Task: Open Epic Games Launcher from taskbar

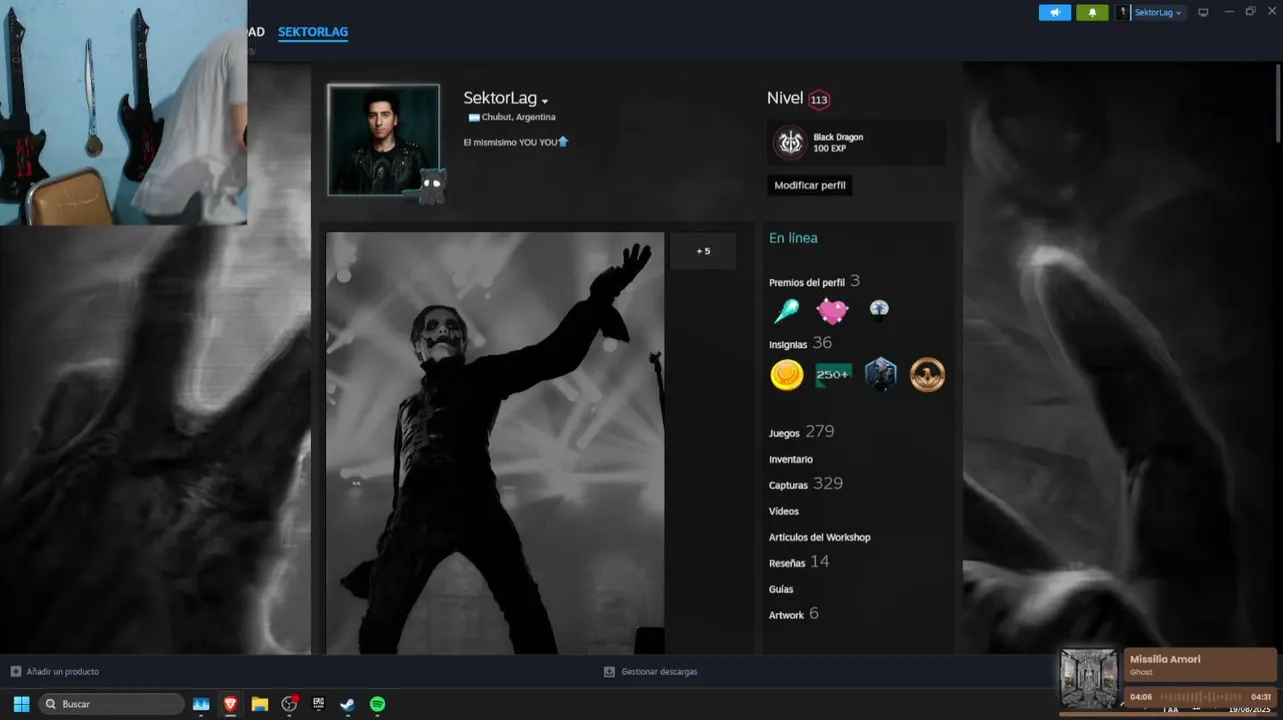Action: [319, 704]
